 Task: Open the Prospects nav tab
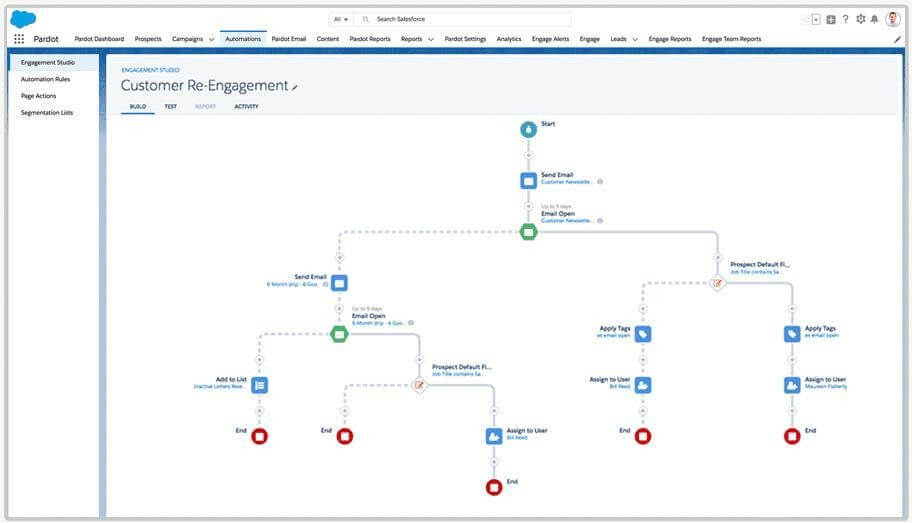coord(148,39)
